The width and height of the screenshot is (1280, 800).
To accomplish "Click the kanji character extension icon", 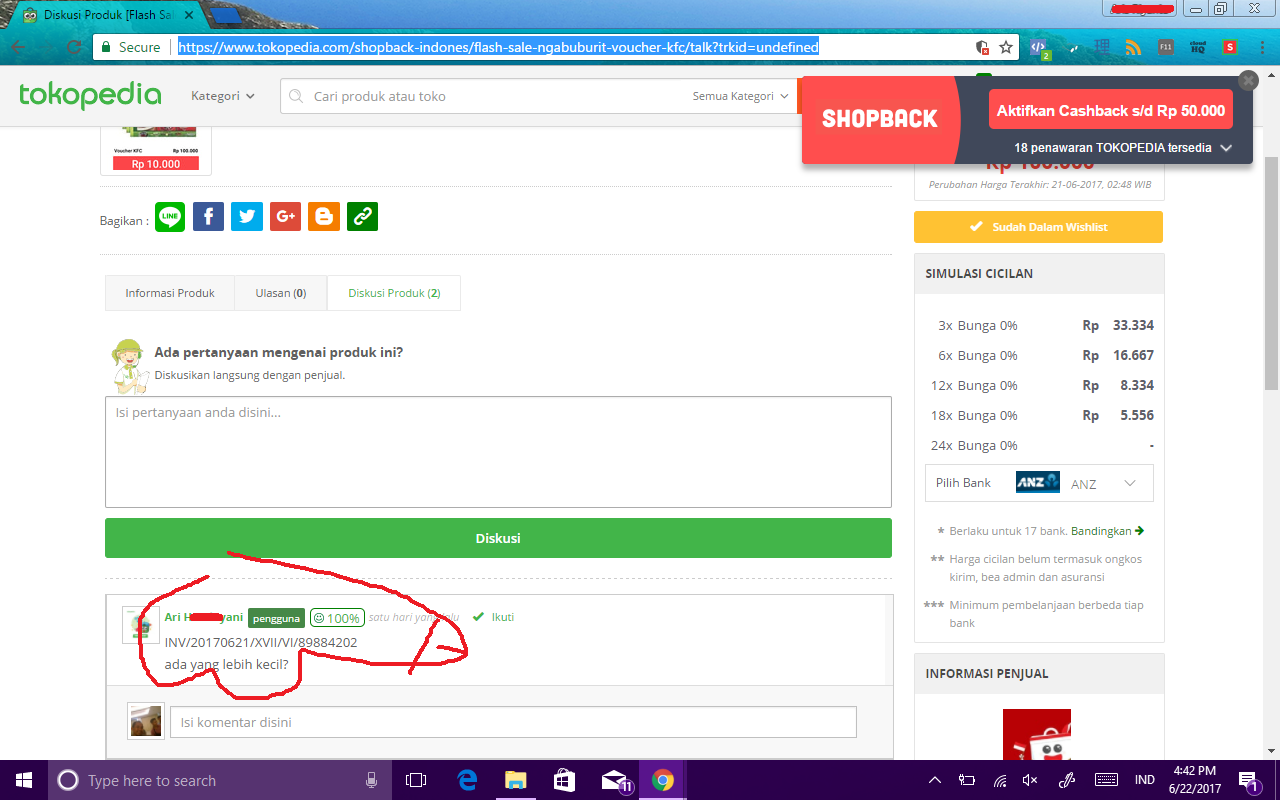I will pyautogui.click(x=1102, y=47).
